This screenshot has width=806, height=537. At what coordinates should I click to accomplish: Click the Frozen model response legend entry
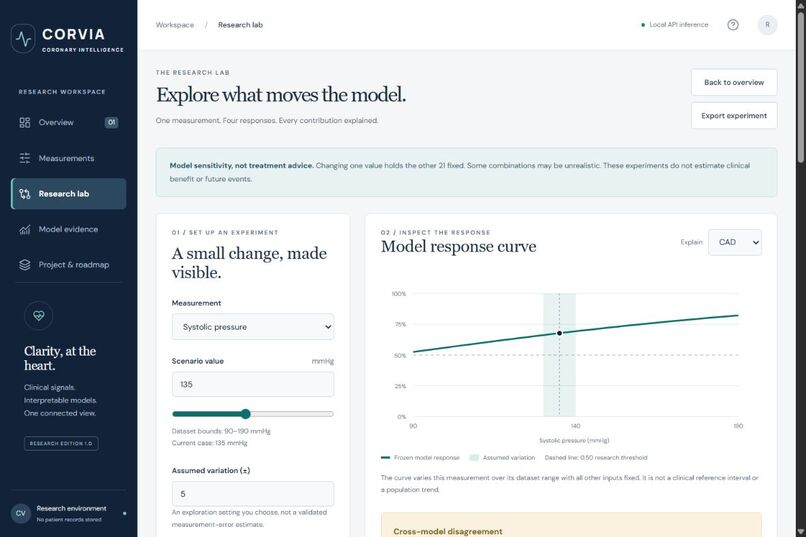(420, 457)
